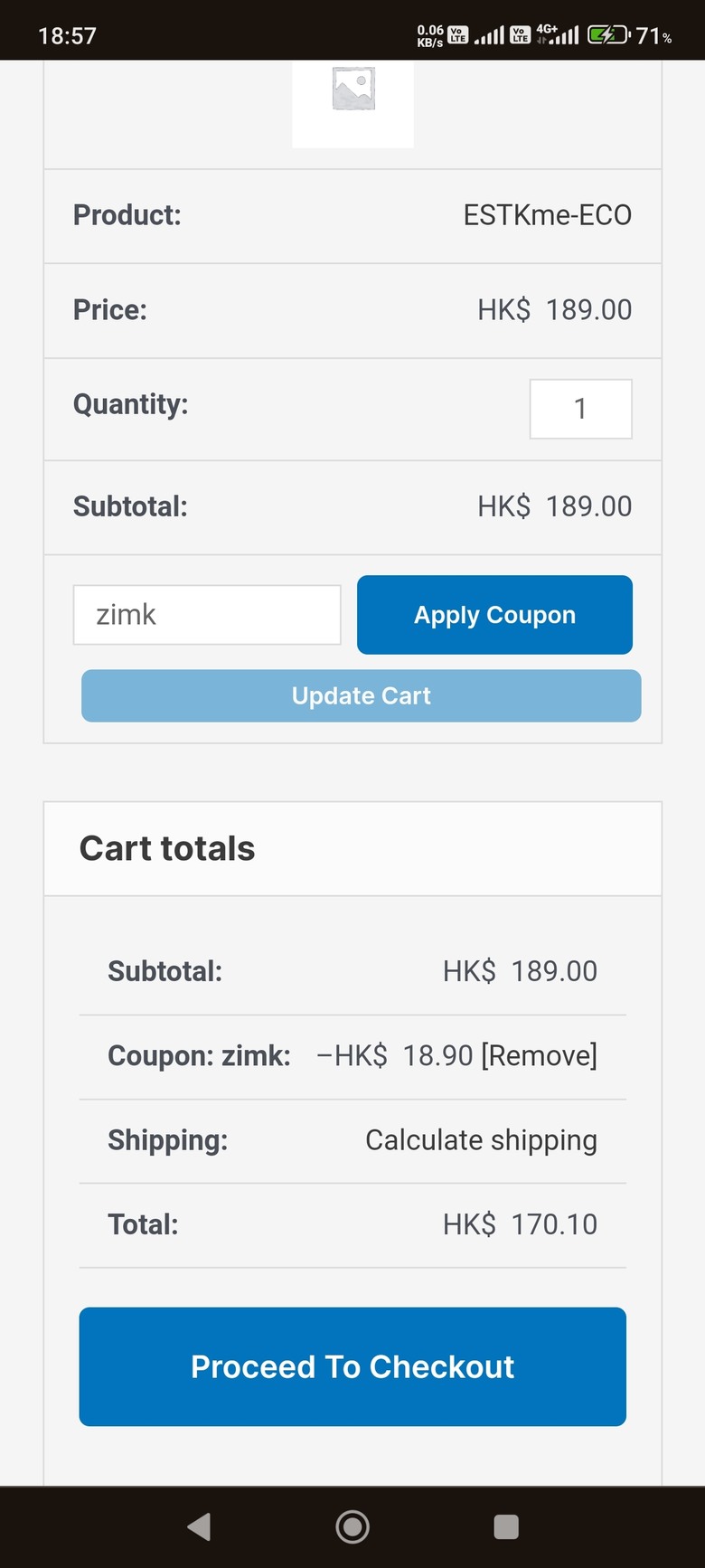Open the Calculate shipping link
This screenshot has height=1568, width=705.
point(481,1140)
